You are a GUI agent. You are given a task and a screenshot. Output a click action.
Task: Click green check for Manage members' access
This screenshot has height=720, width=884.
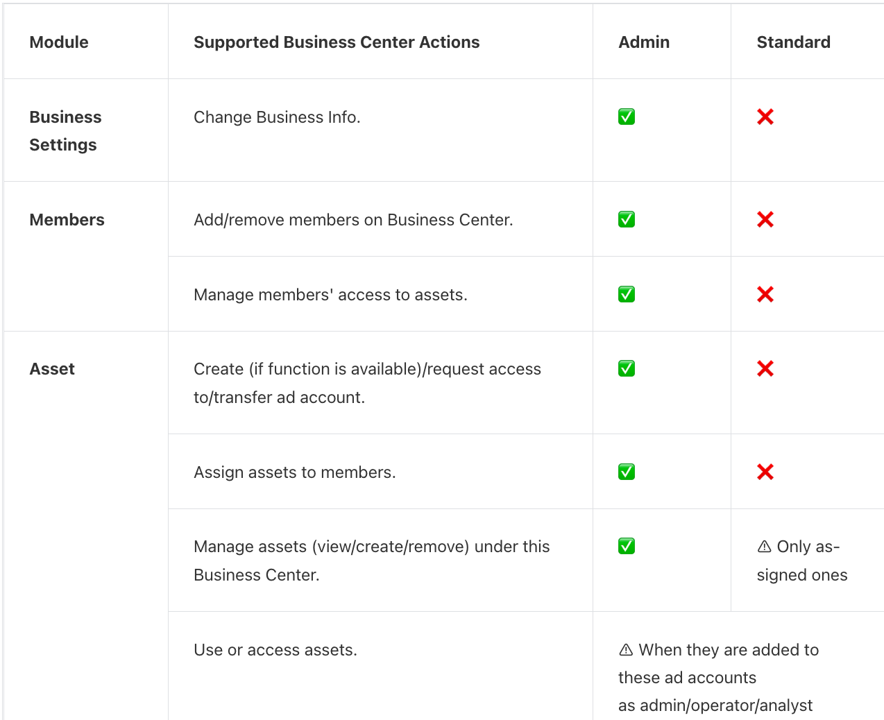click(x=626, y=294)
